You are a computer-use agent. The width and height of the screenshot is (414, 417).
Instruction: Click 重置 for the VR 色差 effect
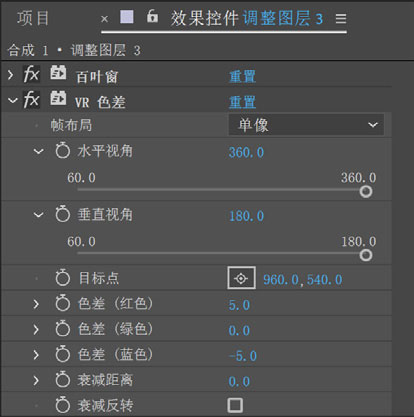click(x=242, y=102)
